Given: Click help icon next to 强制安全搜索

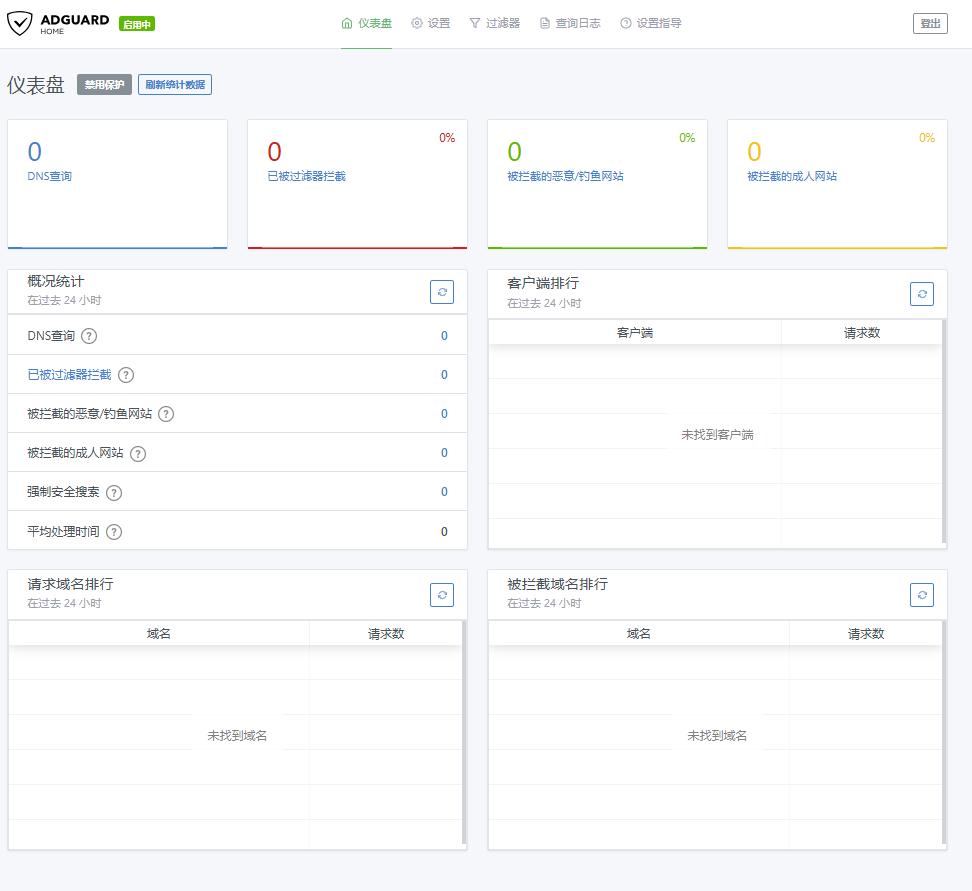Looking at the screenshot, I should [x=114, y=492].
